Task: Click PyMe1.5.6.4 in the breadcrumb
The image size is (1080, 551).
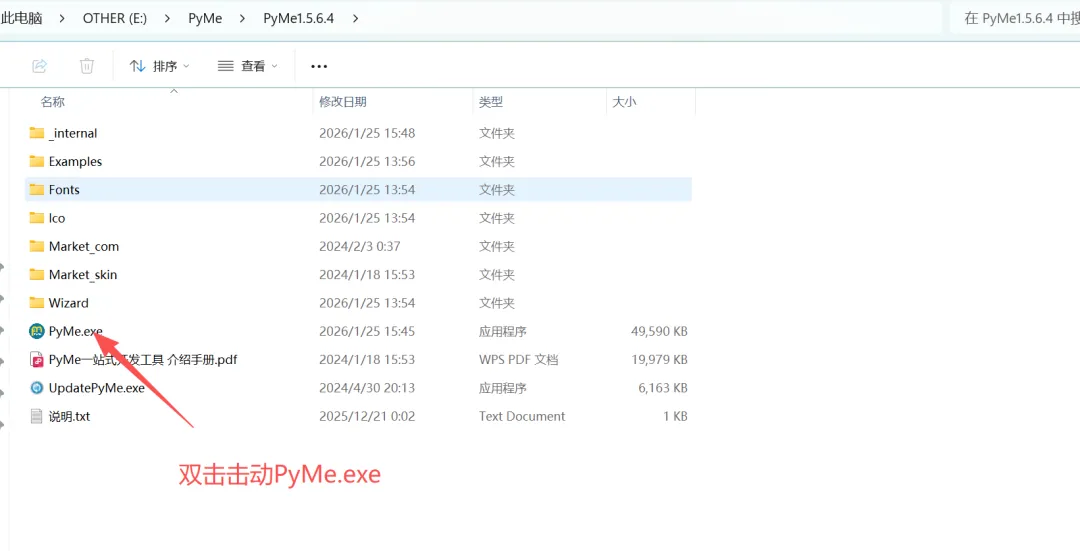Action: tap(298, 19)
